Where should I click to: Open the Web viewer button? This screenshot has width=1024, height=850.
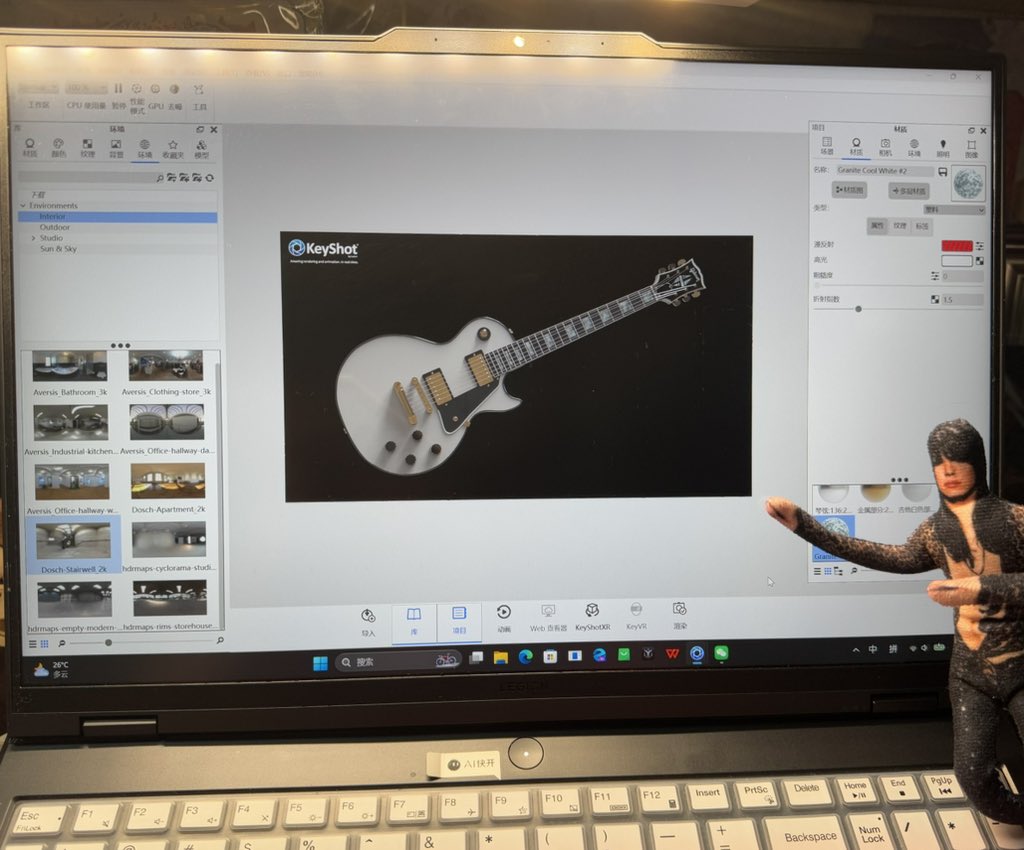point(548,618)
